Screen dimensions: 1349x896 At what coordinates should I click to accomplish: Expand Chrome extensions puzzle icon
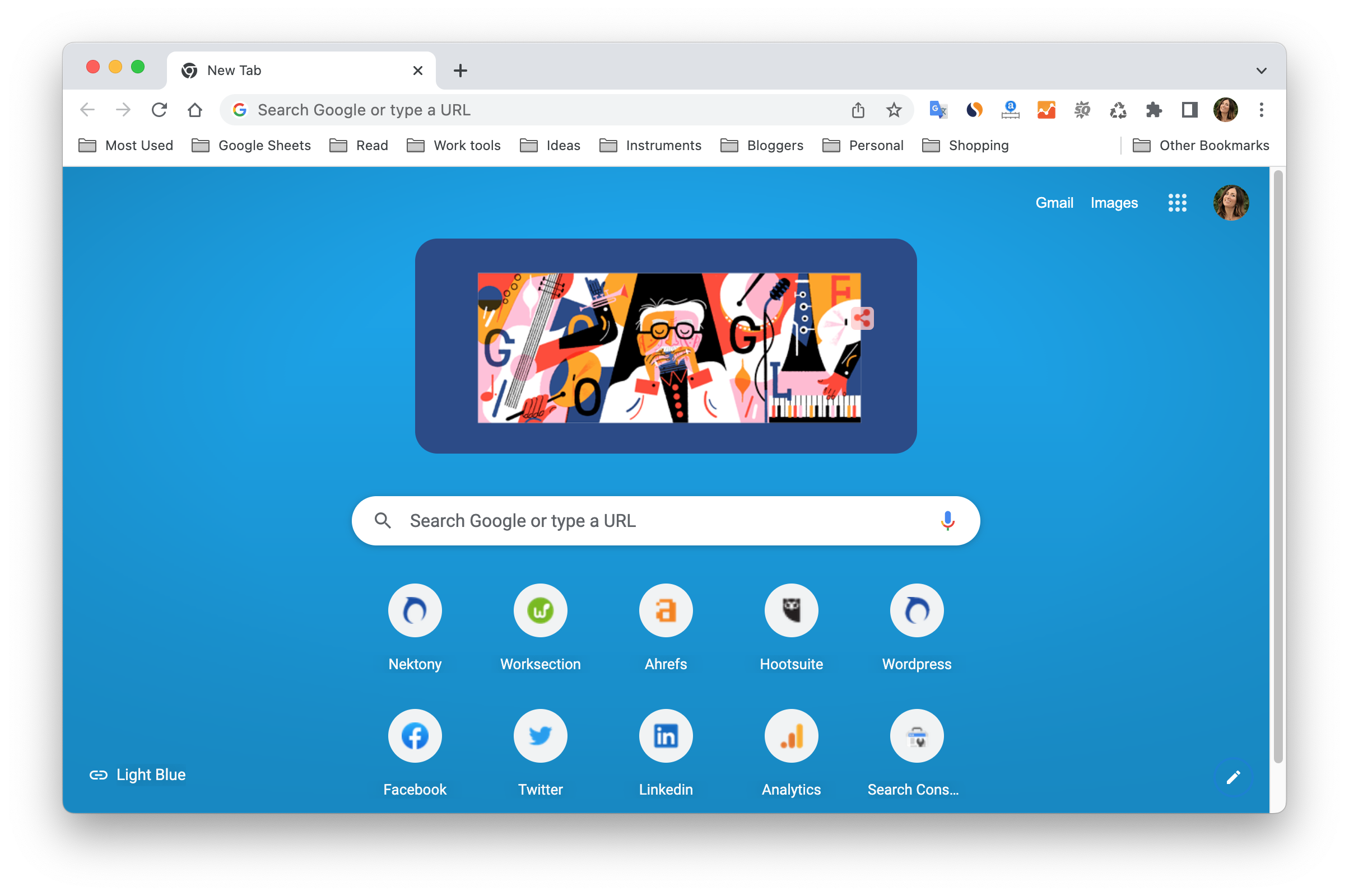tap(1153, 110)
